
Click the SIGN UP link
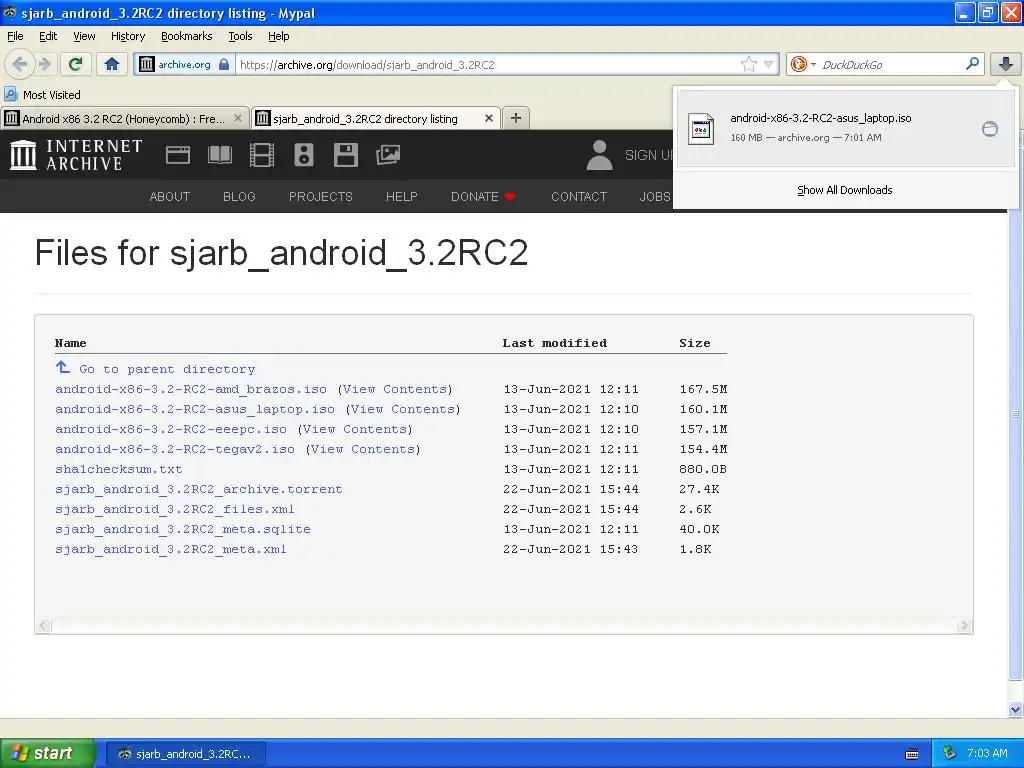coord(648,155)
